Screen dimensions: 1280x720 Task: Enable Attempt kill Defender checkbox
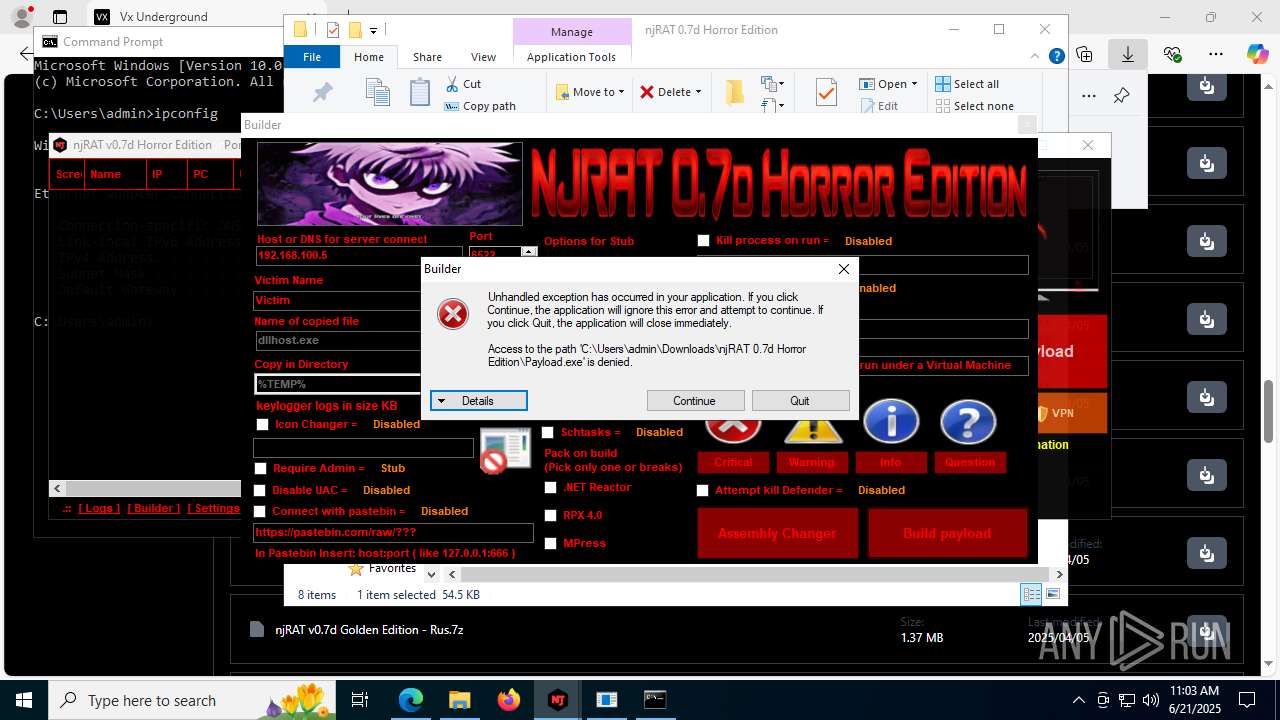click(x=703, y=491)
